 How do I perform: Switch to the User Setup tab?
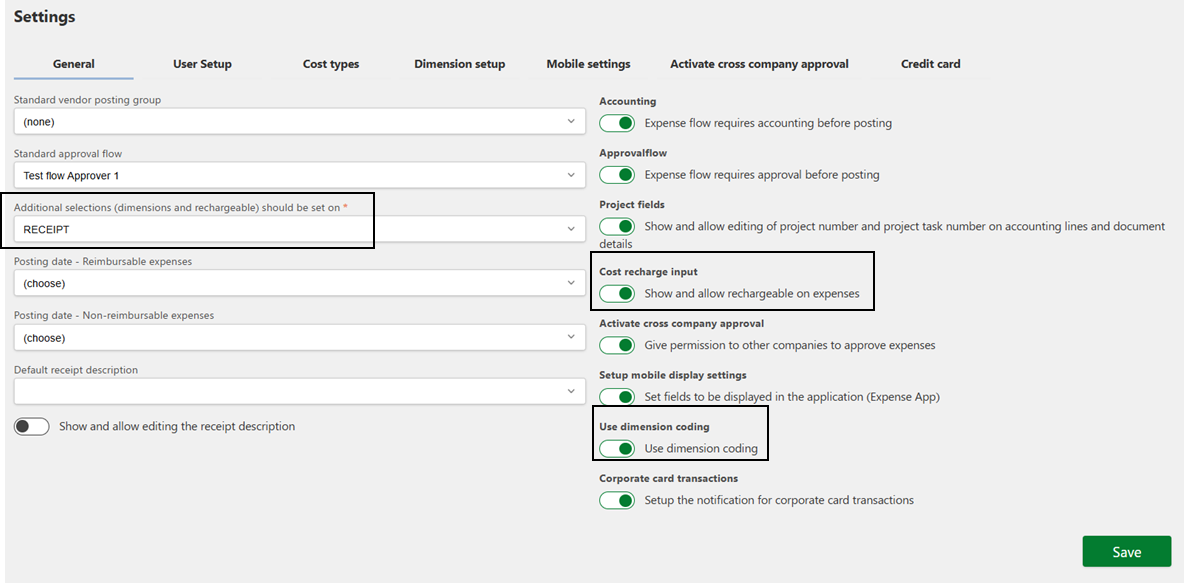202,64
